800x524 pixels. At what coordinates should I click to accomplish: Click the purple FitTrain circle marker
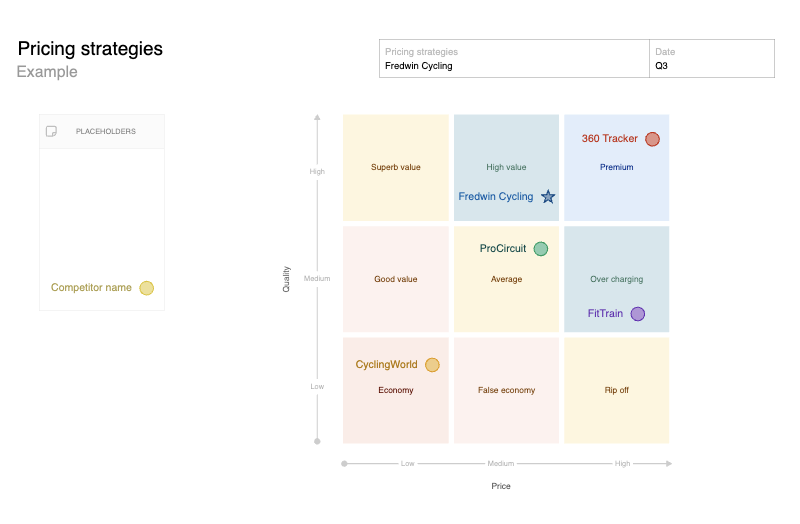point(638,314)
